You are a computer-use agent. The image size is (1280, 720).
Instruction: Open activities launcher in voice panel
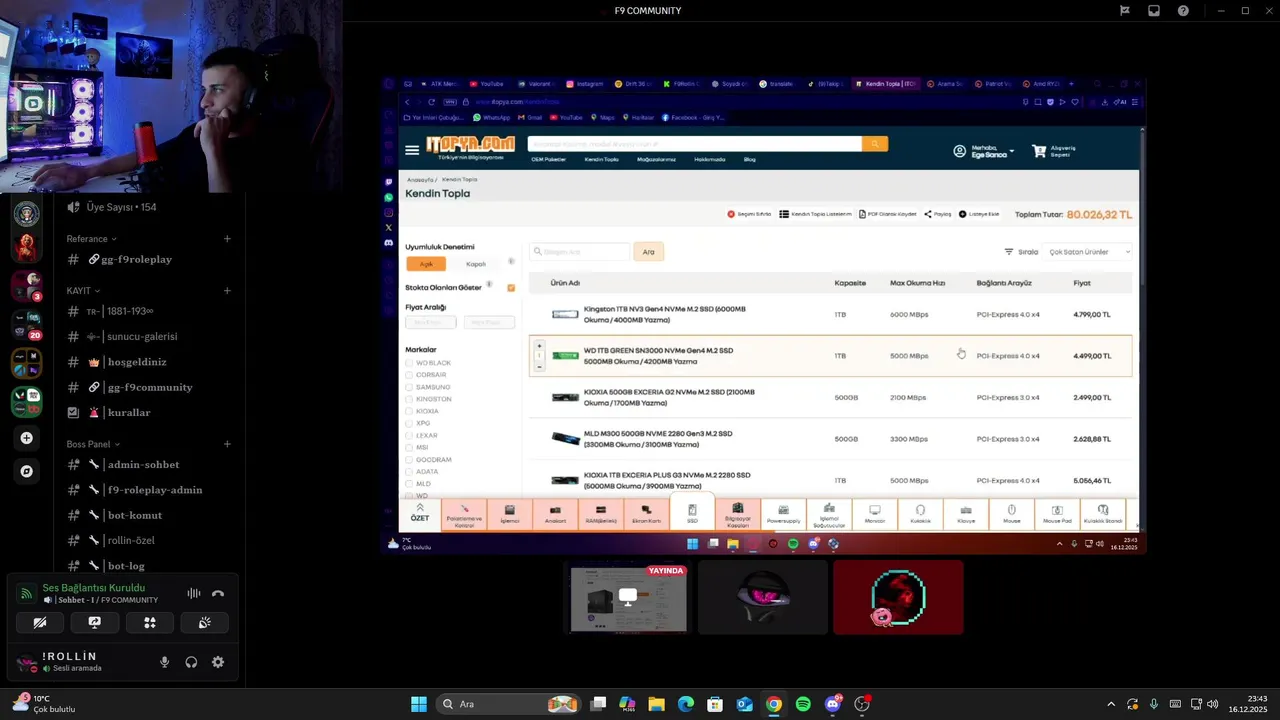coord(150,622)
